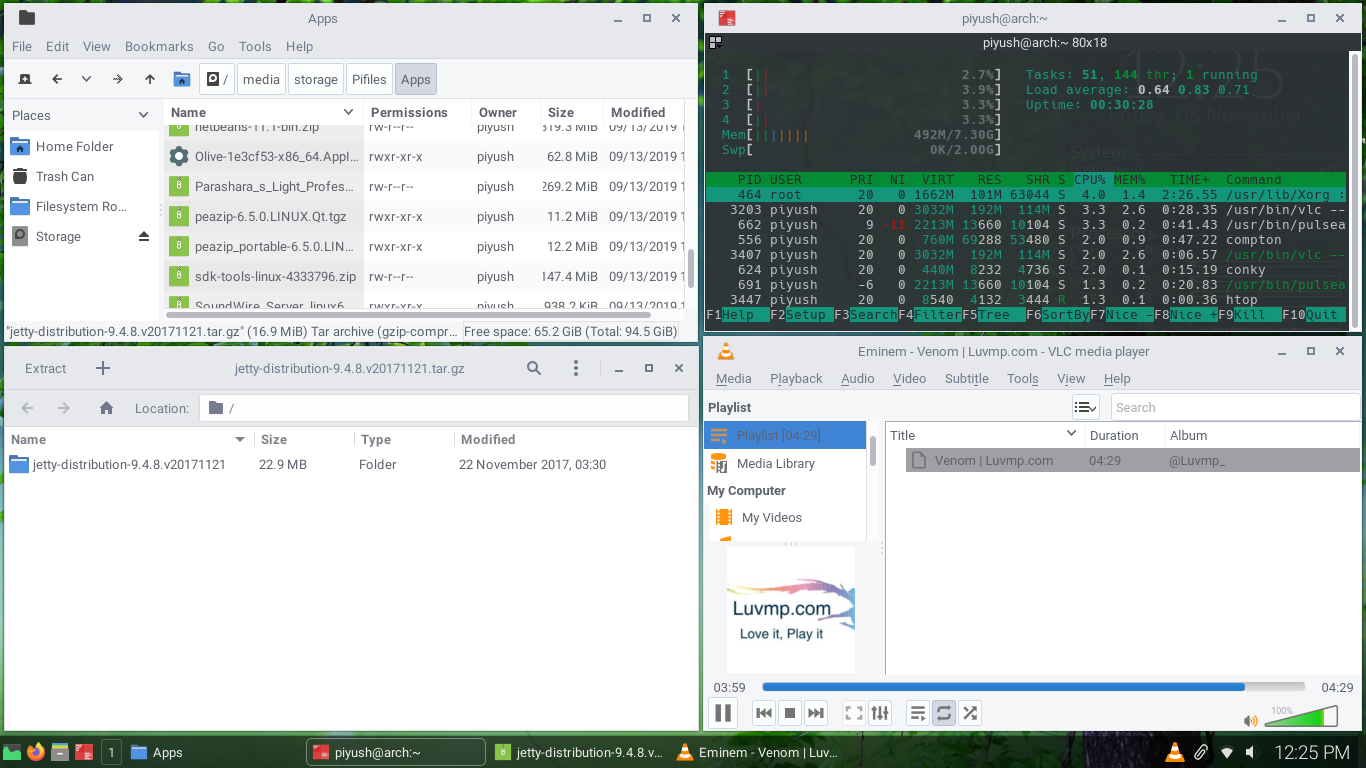Skip to previous track in VLC
Screen dimensions: 1366x768
pos(764,713)
